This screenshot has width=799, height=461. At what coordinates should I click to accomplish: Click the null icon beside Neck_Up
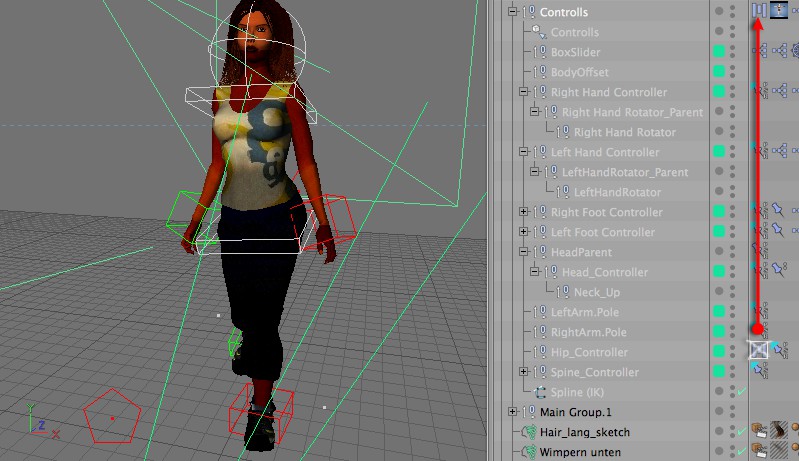pos(564,292)
